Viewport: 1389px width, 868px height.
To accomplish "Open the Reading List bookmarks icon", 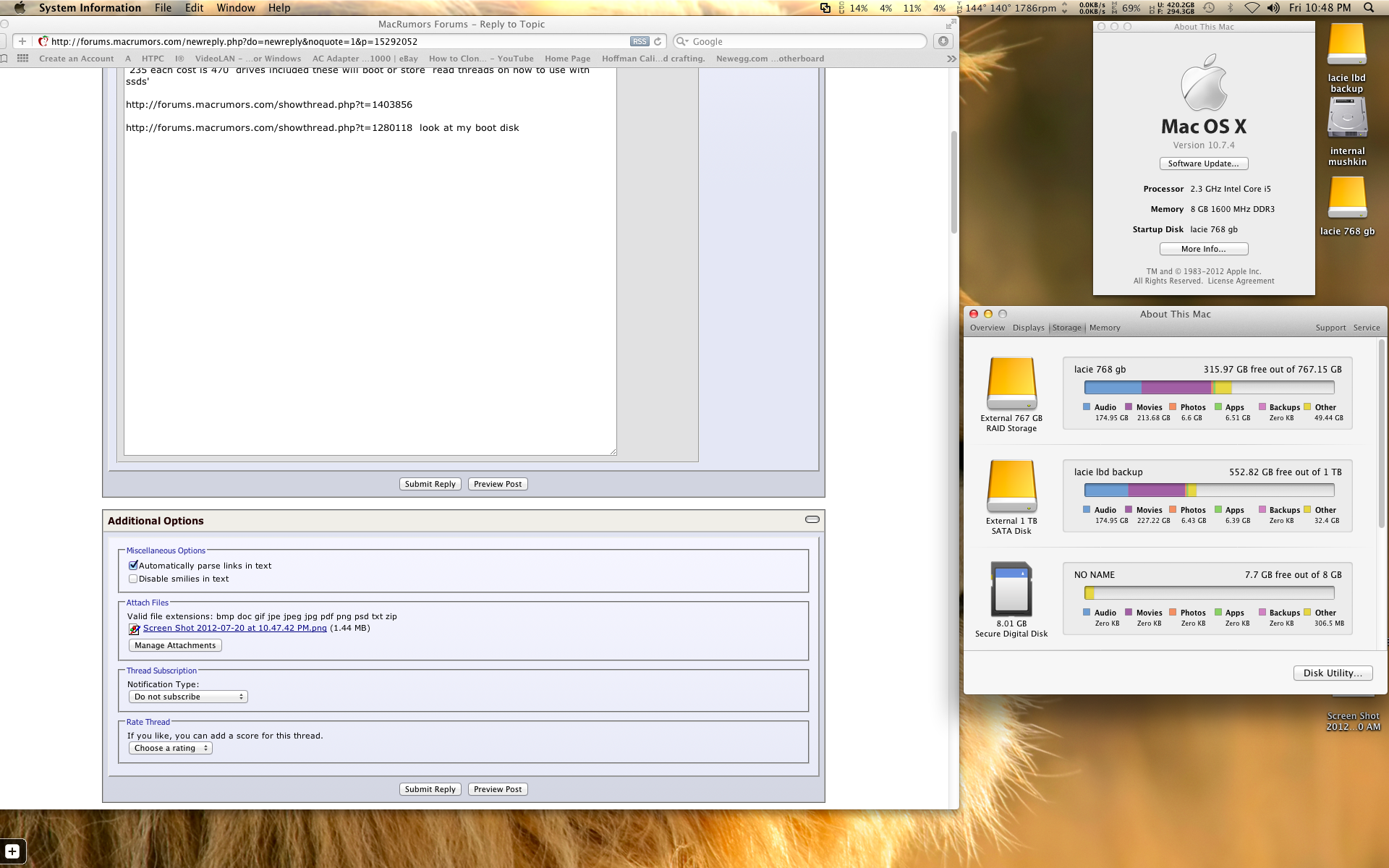I will 4,59.
